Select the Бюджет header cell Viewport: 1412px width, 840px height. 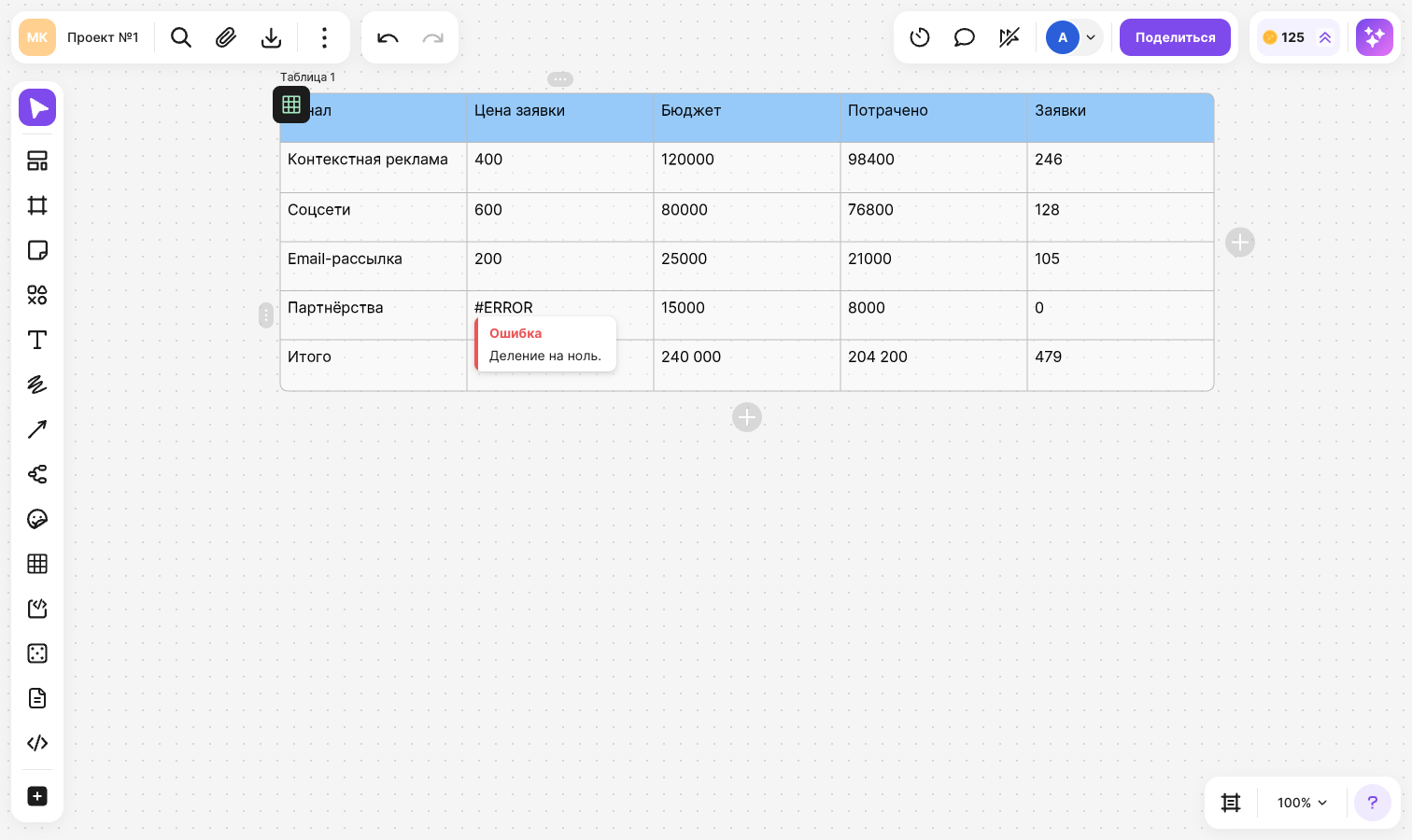pyautogui.click(x=747, y=118)
